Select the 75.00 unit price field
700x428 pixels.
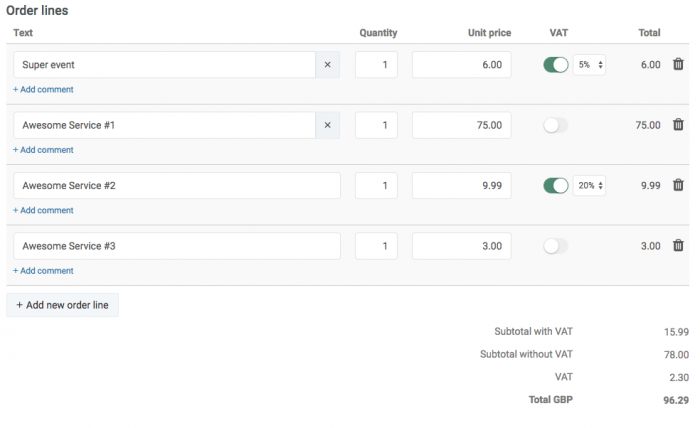[462, 125]
